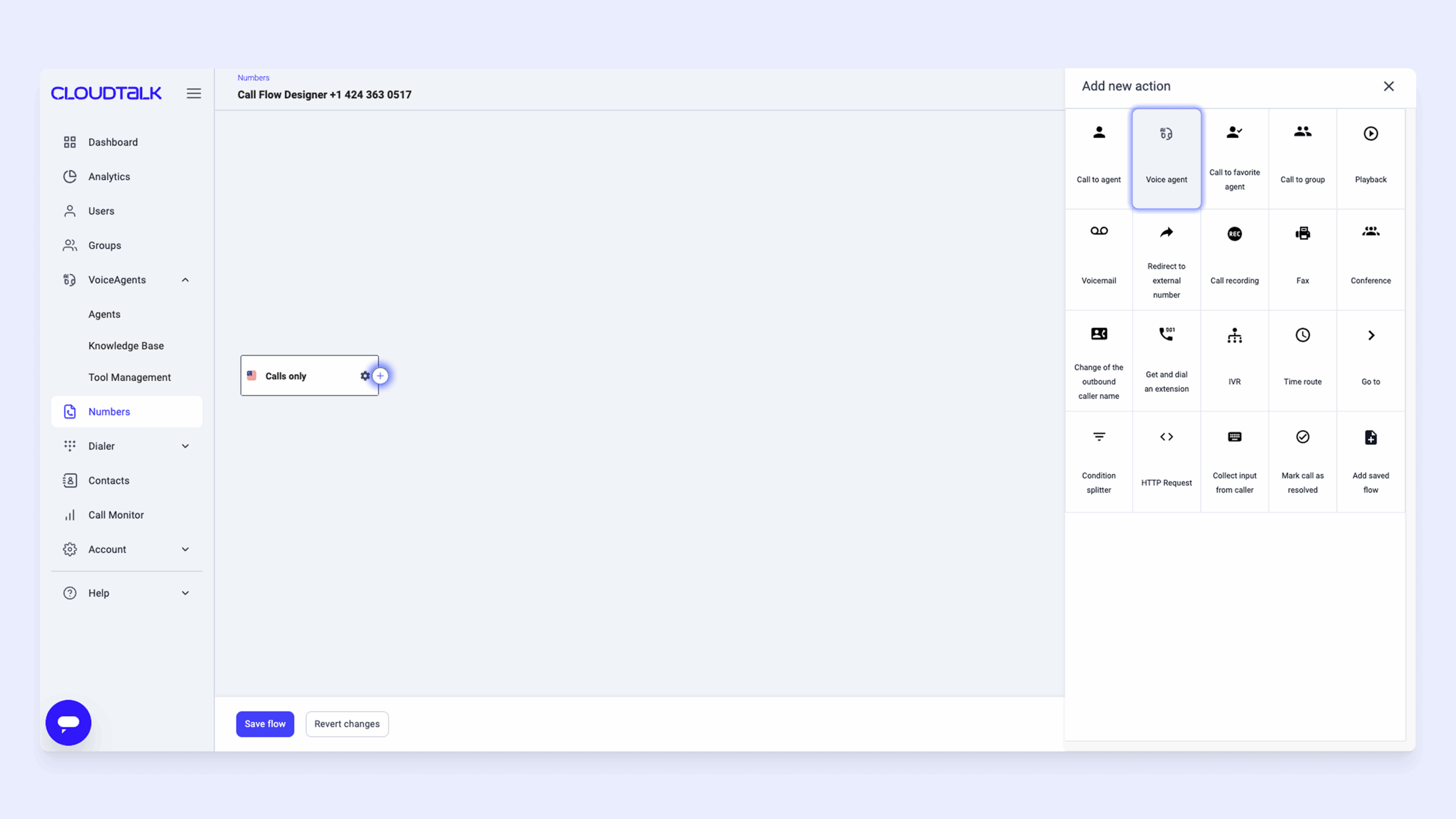Toggle the sidebar hamburger menu

point(193,93)
